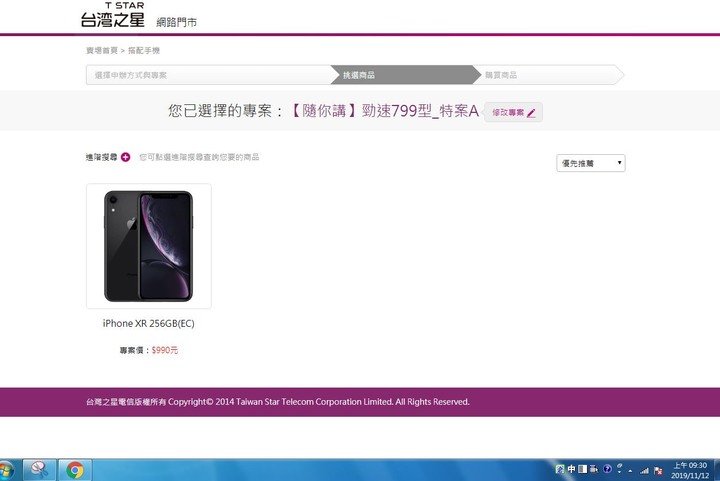
Task: Click the 進階搜尋 label
Action: (x=101, y=157)
